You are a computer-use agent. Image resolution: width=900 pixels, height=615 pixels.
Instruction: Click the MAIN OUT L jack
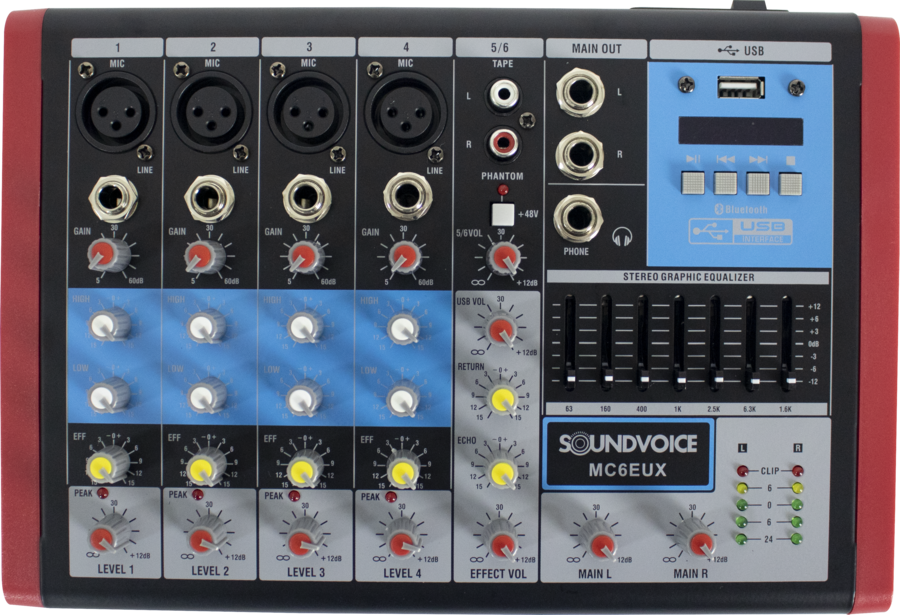click(x=580, y=92)
